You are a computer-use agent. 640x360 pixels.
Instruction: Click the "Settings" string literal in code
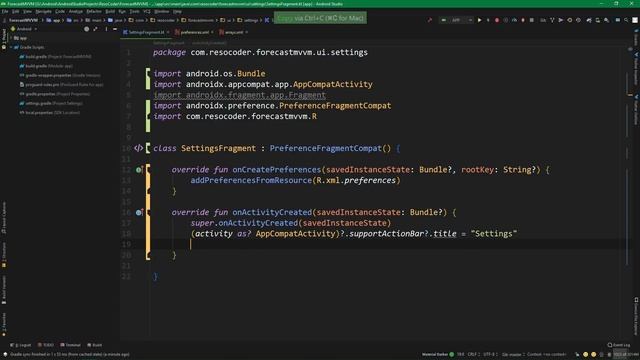coord(493,233)
